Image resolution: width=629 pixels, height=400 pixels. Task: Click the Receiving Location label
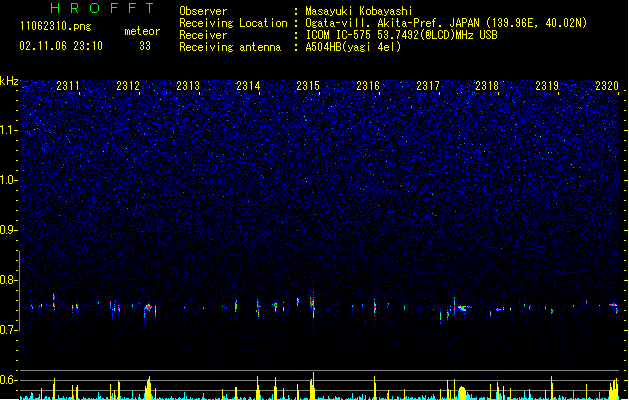point(233,23)
